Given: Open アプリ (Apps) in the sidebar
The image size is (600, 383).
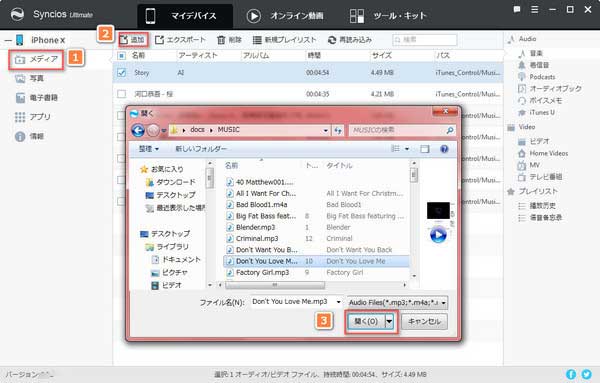Looking at the screenshot, I should [33, 117].
